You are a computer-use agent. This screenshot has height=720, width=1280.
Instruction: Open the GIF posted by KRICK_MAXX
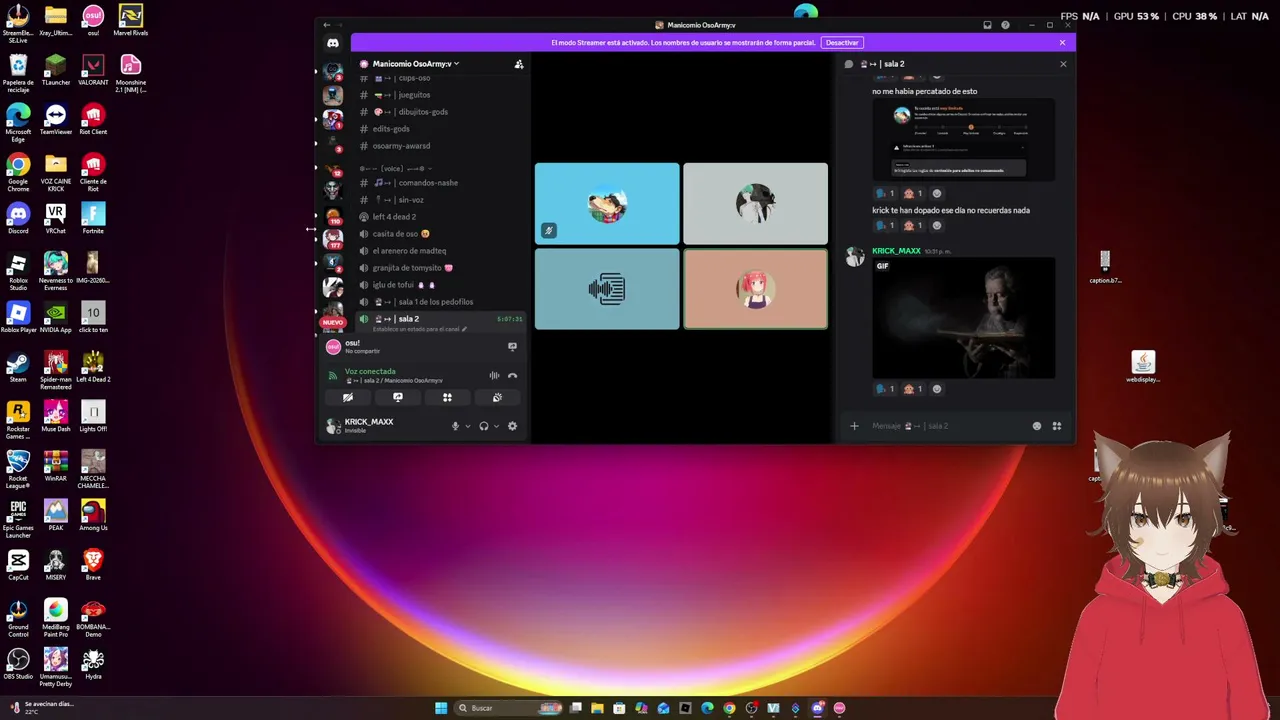tap(964, 318)
